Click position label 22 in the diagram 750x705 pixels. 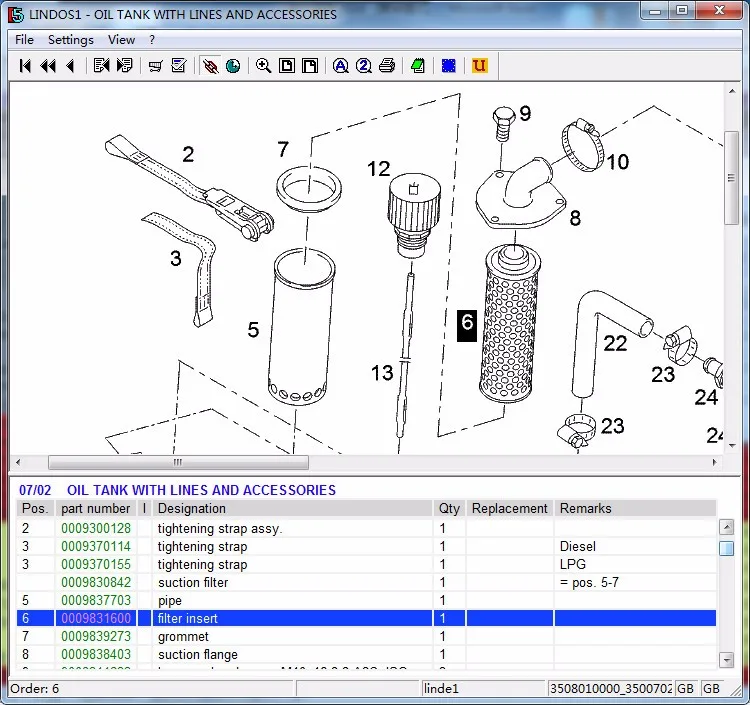(x=615, y=343)
